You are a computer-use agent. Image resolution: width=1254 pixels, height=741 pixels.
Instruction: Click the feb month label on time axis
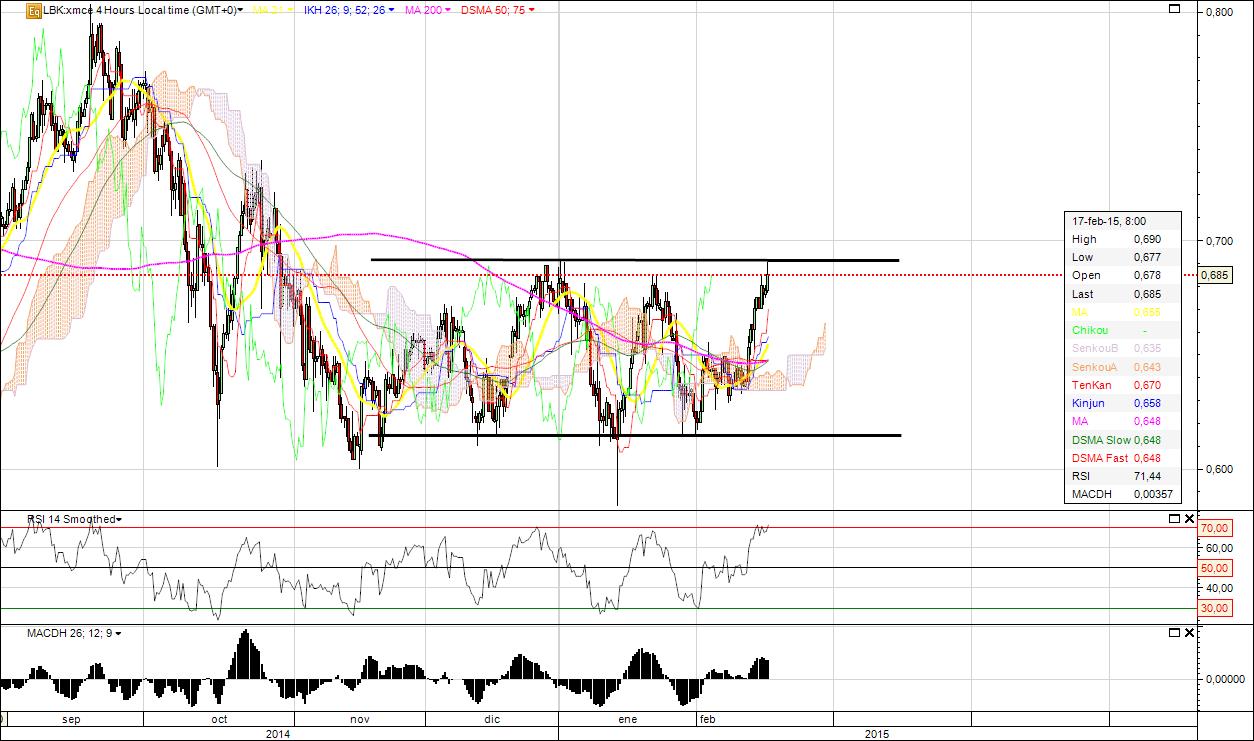[707, 719]
